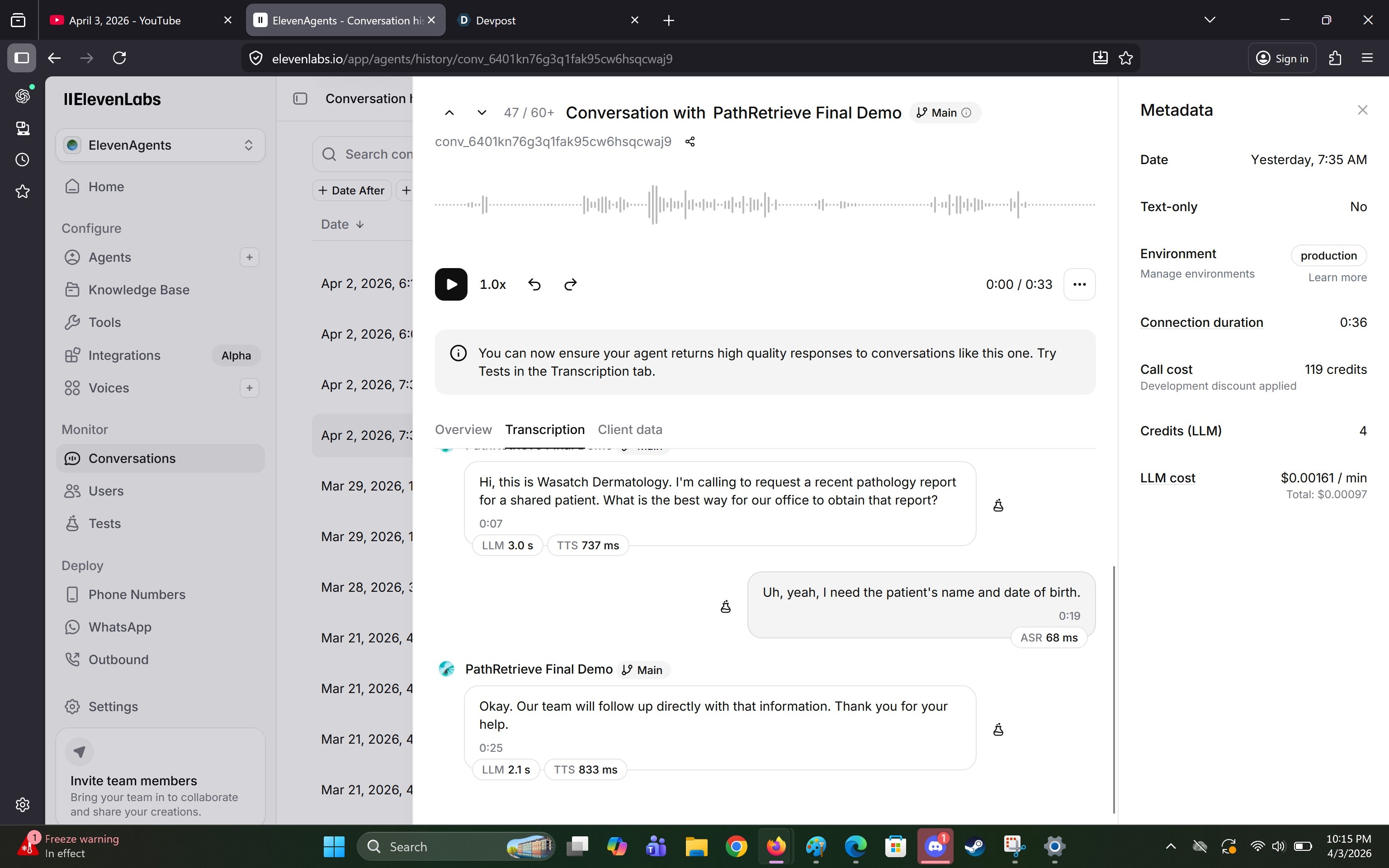Play the conversation audio recording

click(x=450, y=284)
